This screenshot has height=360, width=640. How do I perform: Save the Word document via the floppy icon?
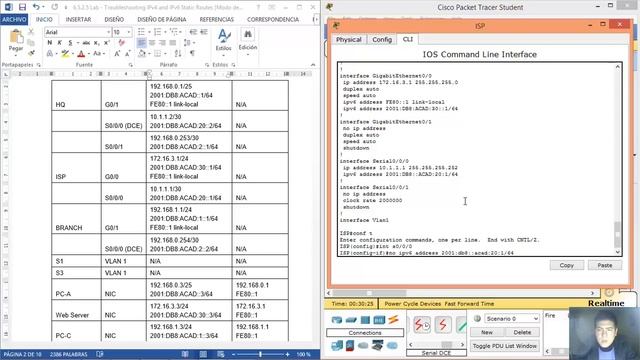coord(22,7)
